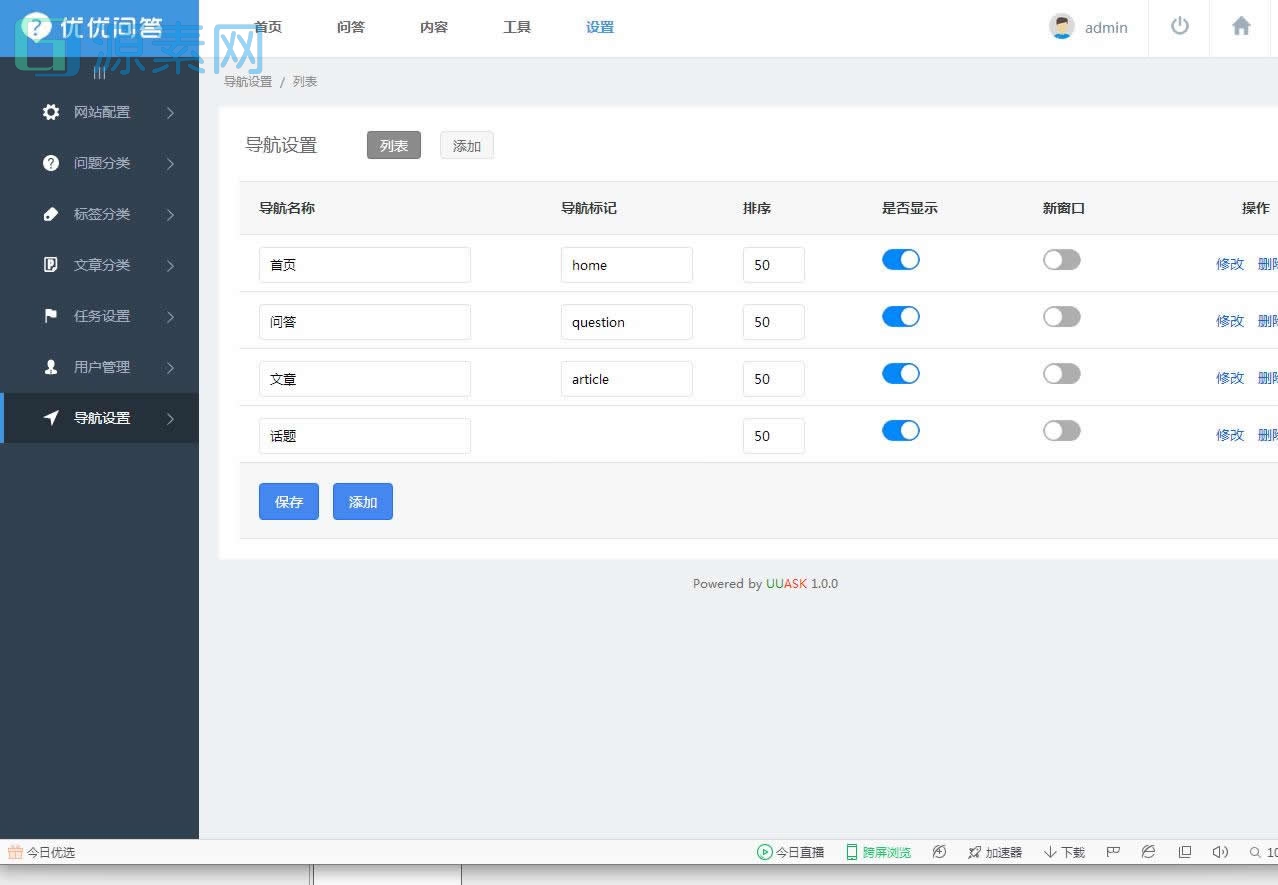Viewport: 1278px width, 885px height.
Task: Click the blue 保存 button
Action: (x=288, y=501)
